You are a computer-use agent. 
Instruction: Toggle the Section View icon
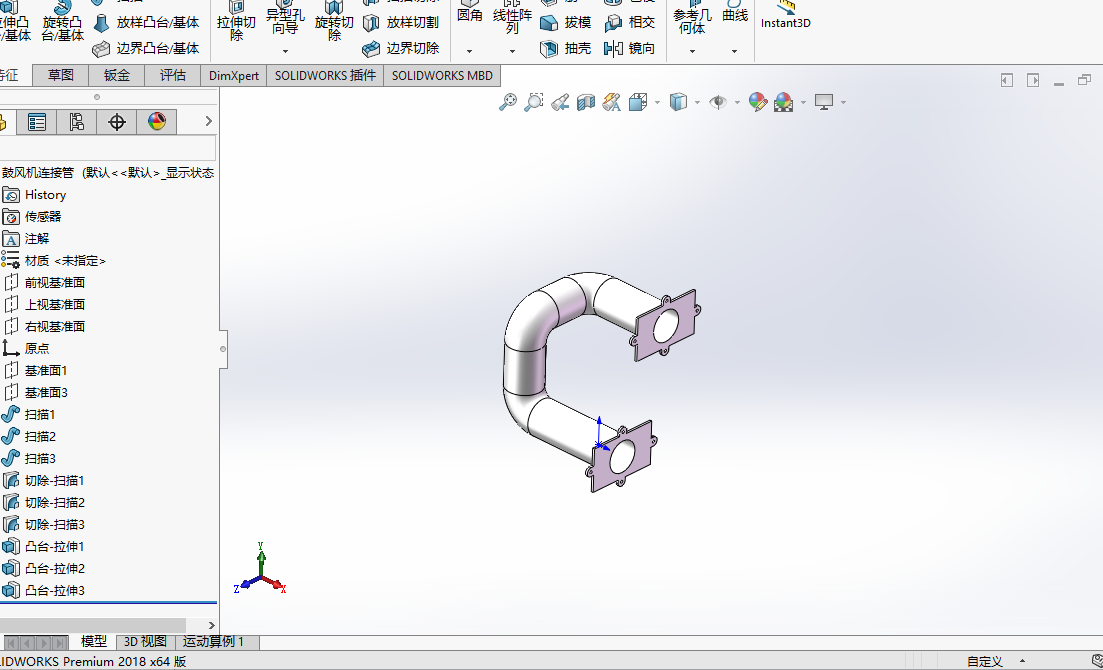coord(586,102)
